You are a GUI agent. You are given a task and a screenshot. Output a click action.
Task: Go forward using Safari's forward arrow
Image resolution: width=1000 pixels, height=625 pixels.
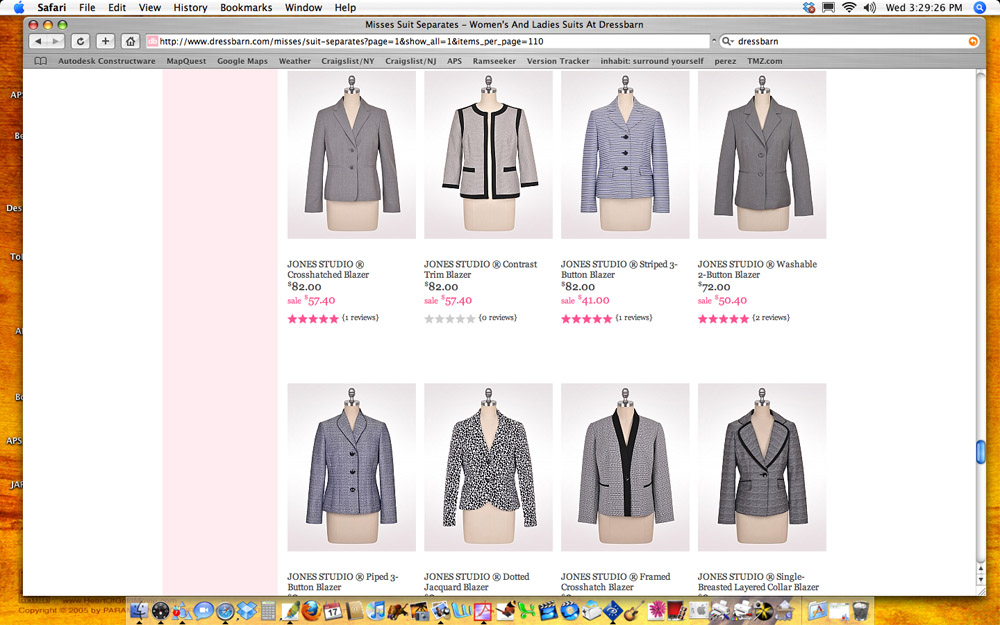(55, 41)
